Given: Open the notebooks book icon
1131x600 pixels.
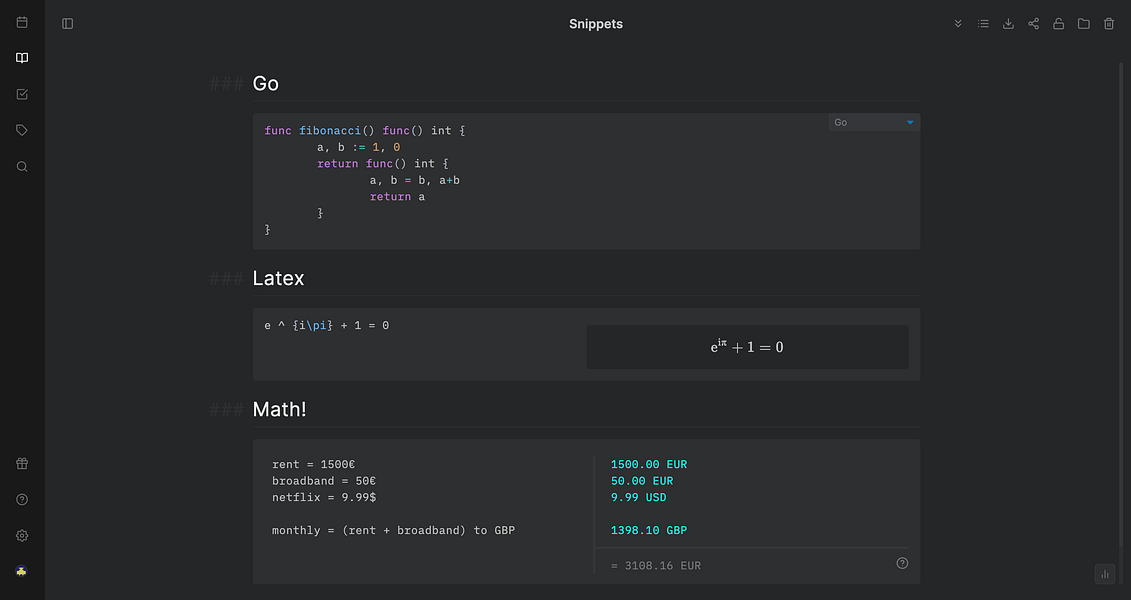Looking at the screenshot, I should pyautogui.click(x=22, y=58).
